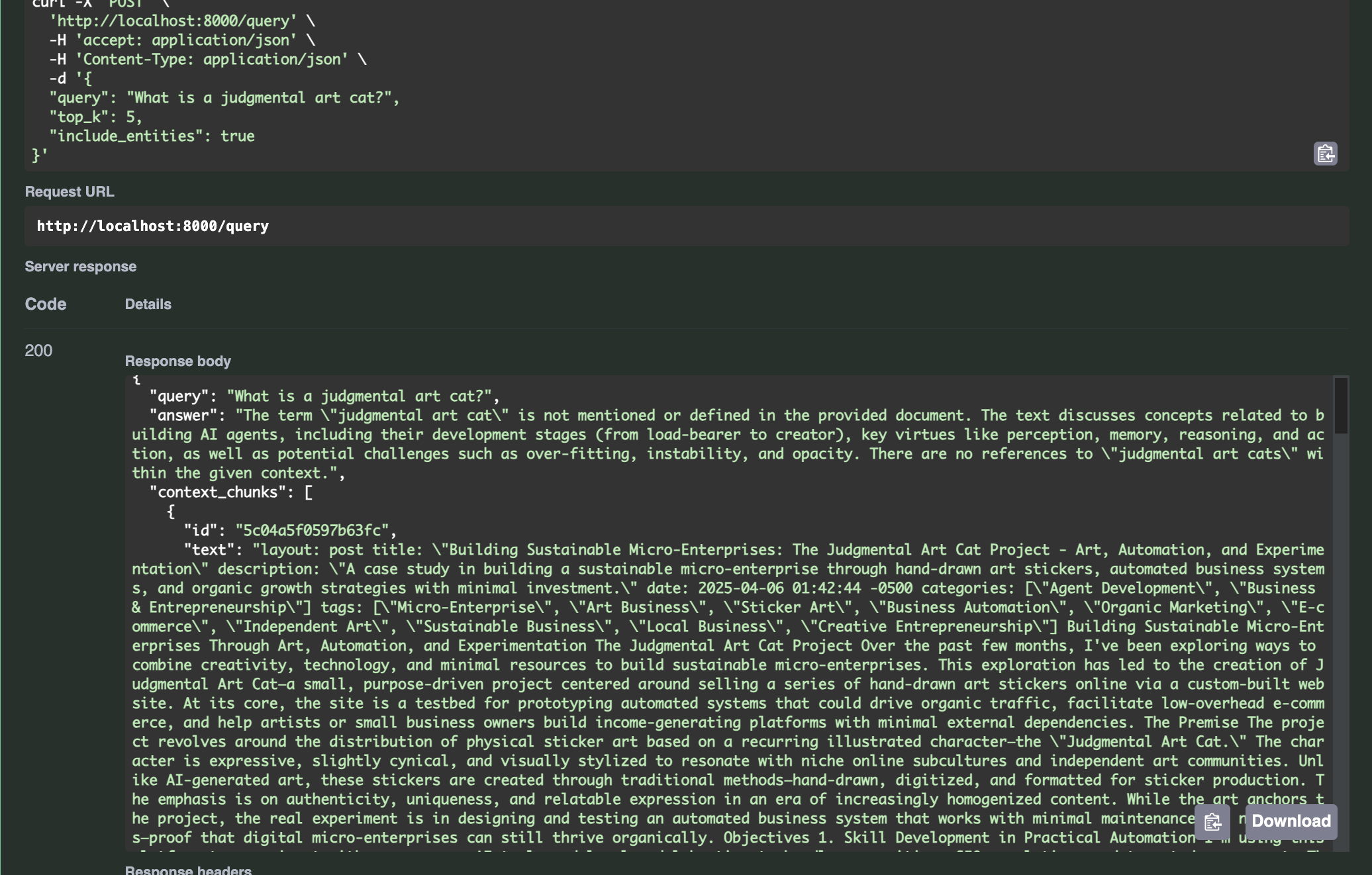1372x875 pixels.
Task: Click the "include_entities": true line in curl
Action: pos(152,136)
